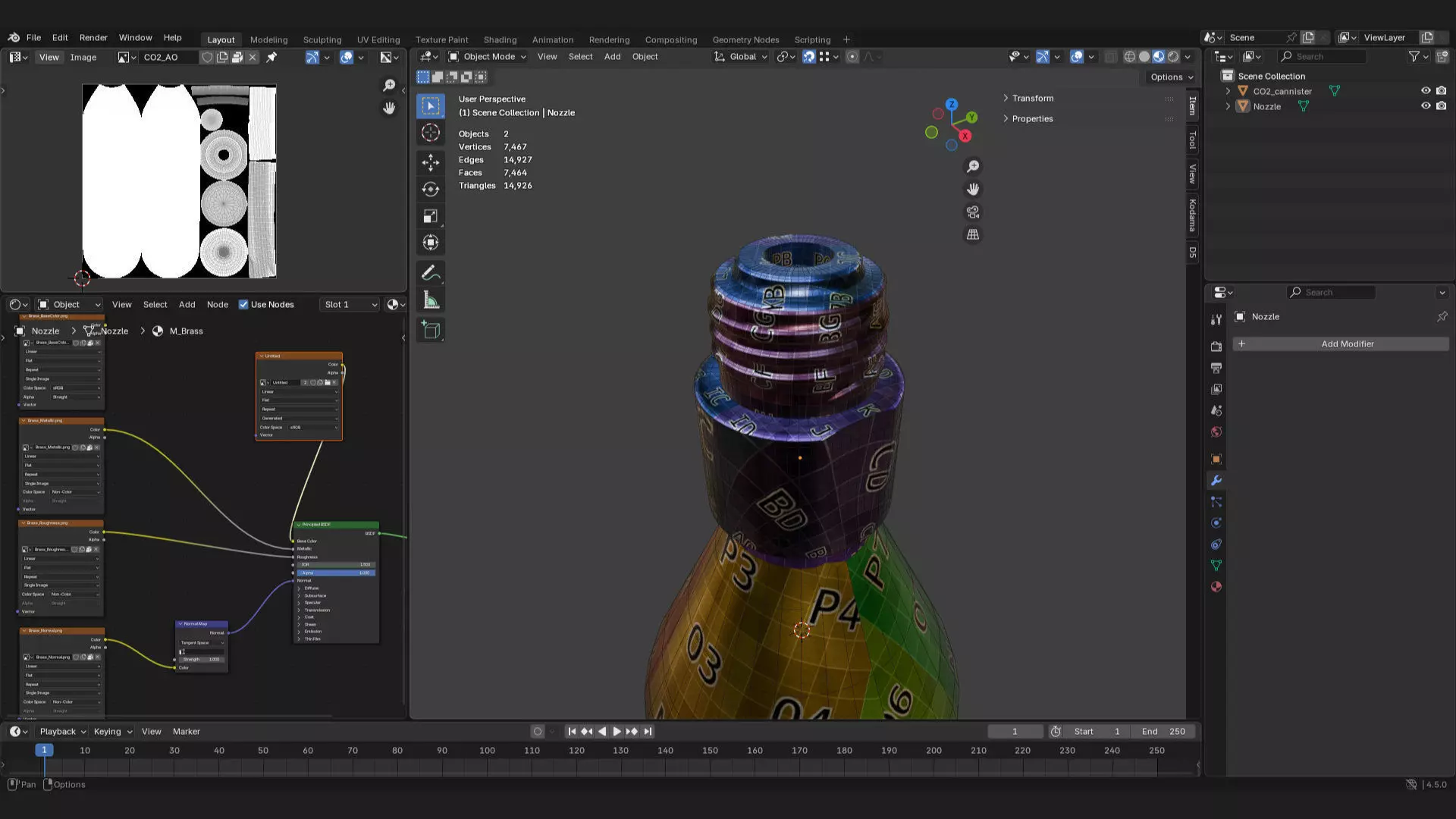Image resolution: width=1456 pixels, height=819 pixels.
Task: Play the animation forward
Action: coord(617,732)
